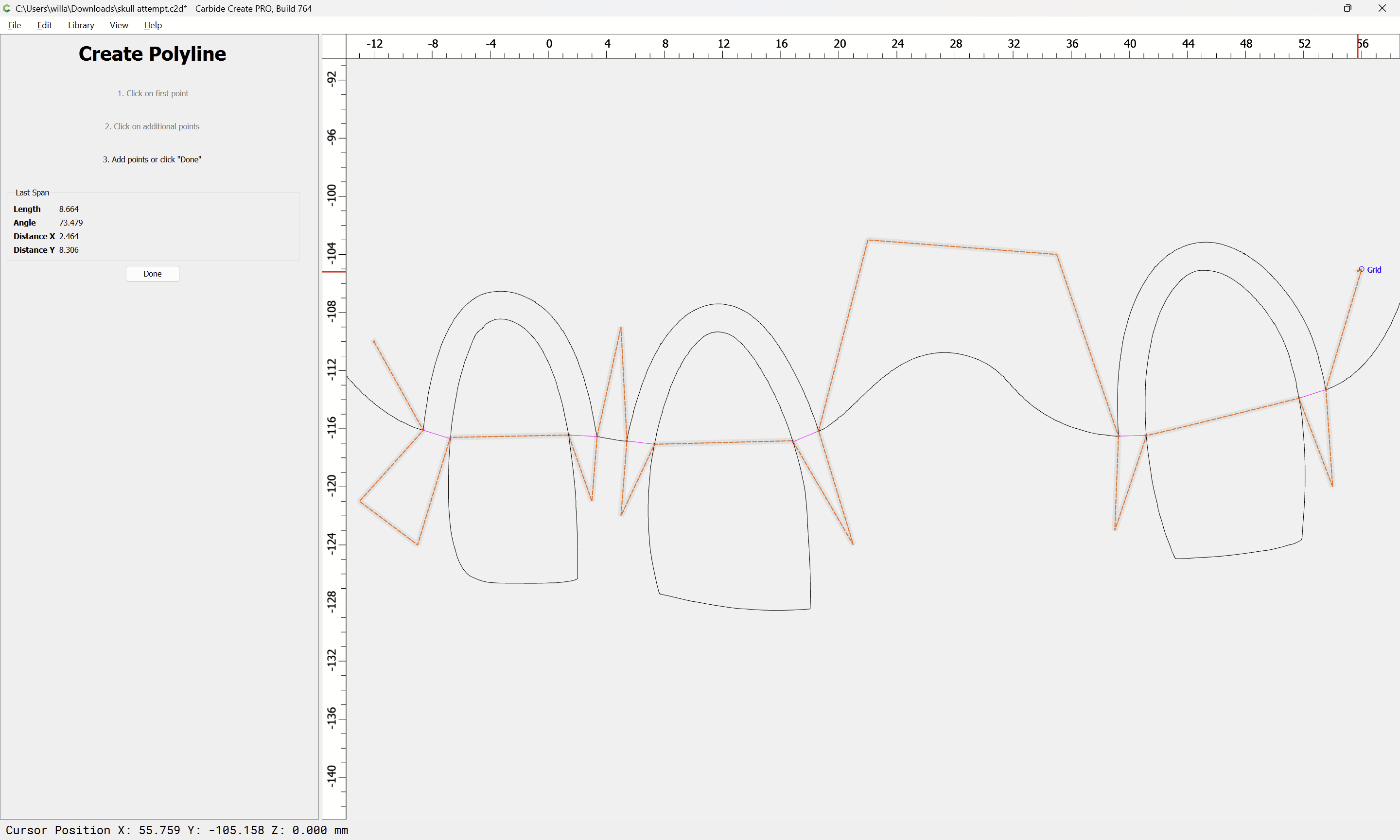Click the Carbide Create app icon

(x=7, y=8)
